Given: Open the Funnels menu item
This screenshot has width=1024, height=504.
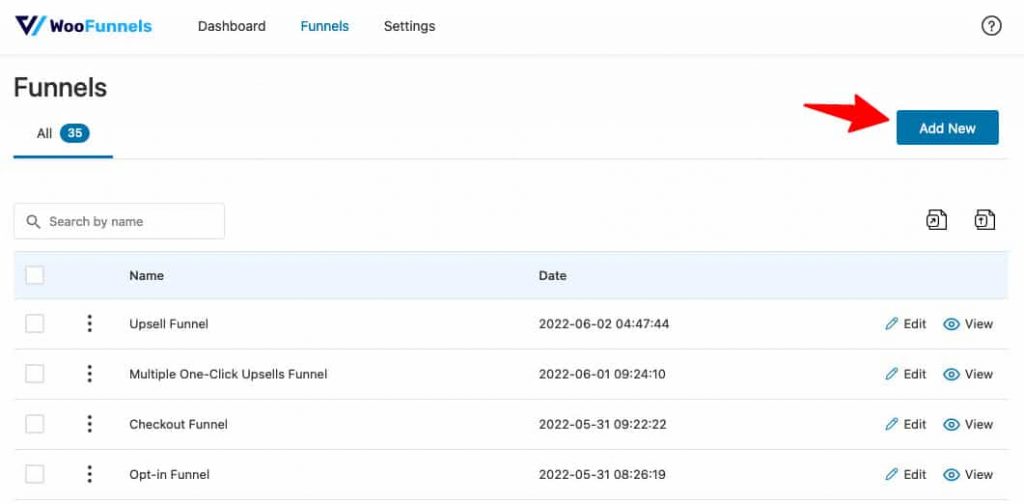Looking at the screenshot, I should [x=325, y=26].
